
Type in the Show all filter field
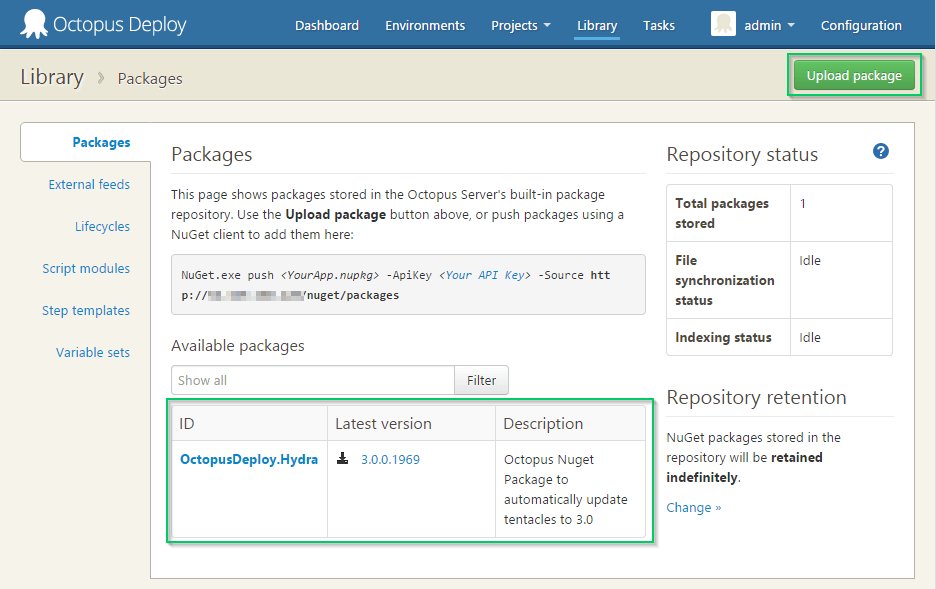coord(312,380)
